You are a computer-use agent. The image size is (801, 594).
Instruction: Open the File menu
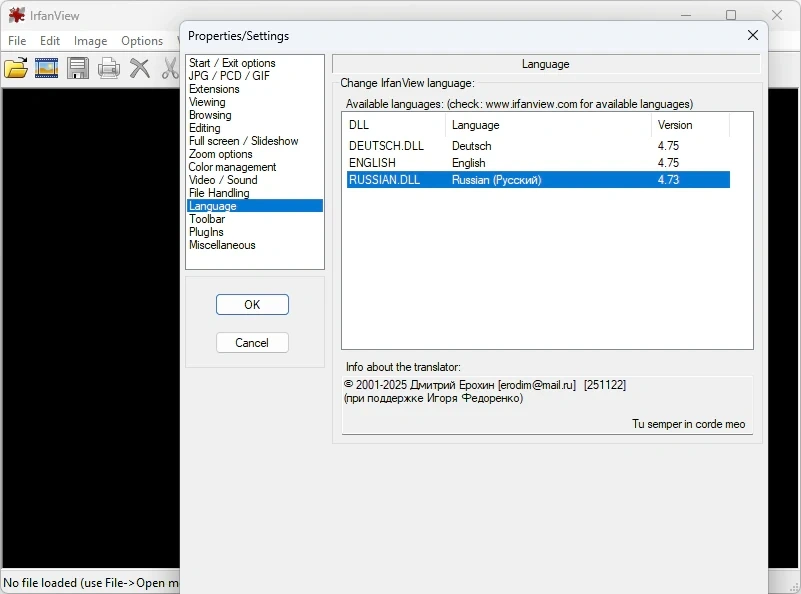(17, 41)
